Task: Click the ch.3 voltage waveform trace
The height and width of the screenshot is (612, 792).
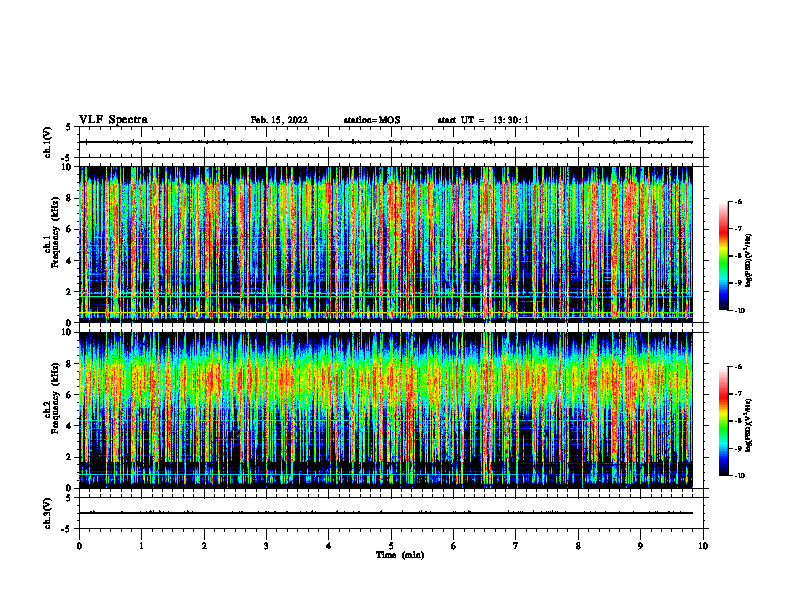Action: point(386,513)
